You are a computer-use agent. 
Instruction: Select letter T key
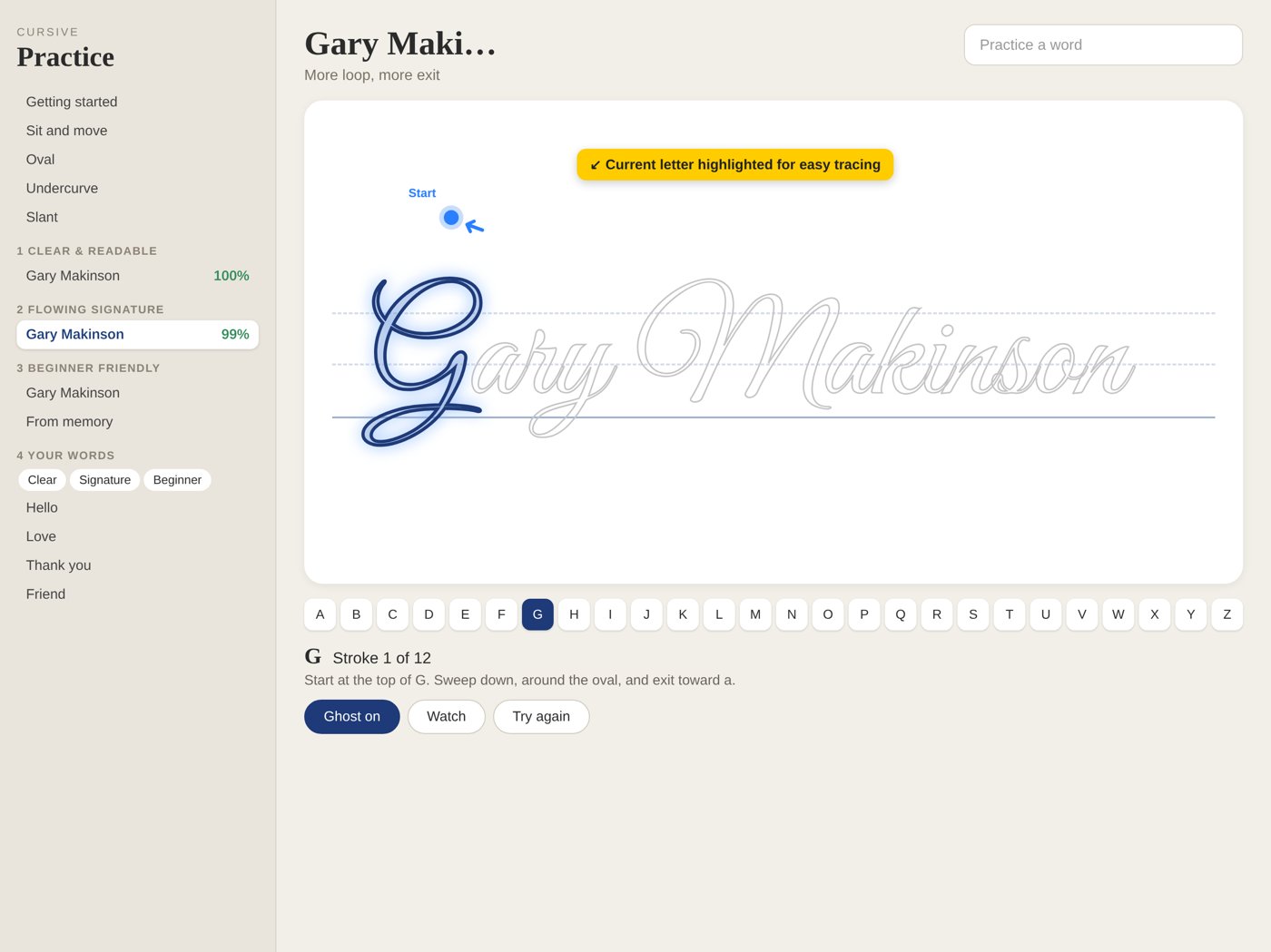tap(1010, 614)
